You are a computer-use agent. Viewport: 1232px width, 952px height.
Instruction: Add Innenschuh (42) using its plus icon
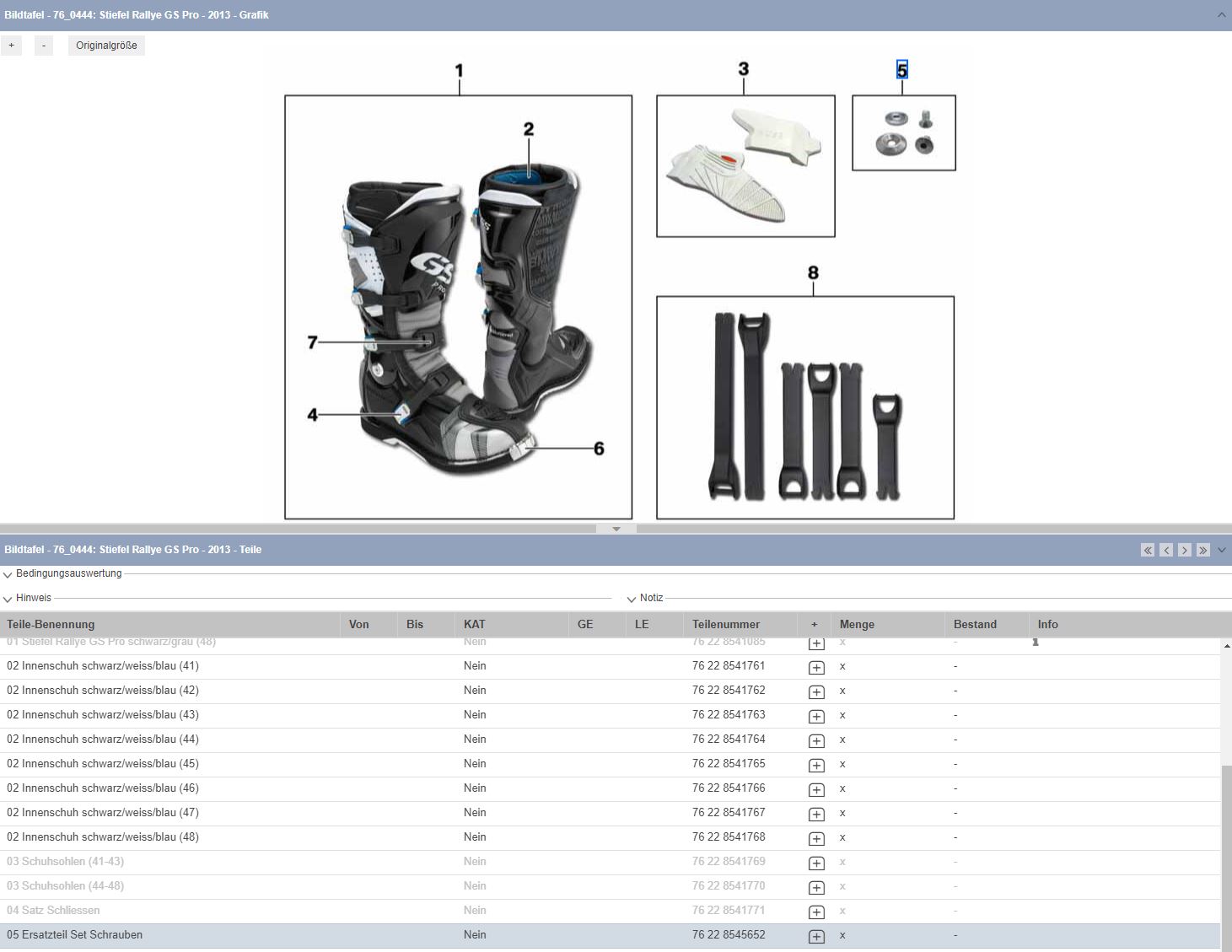click(x=816, y=691)
